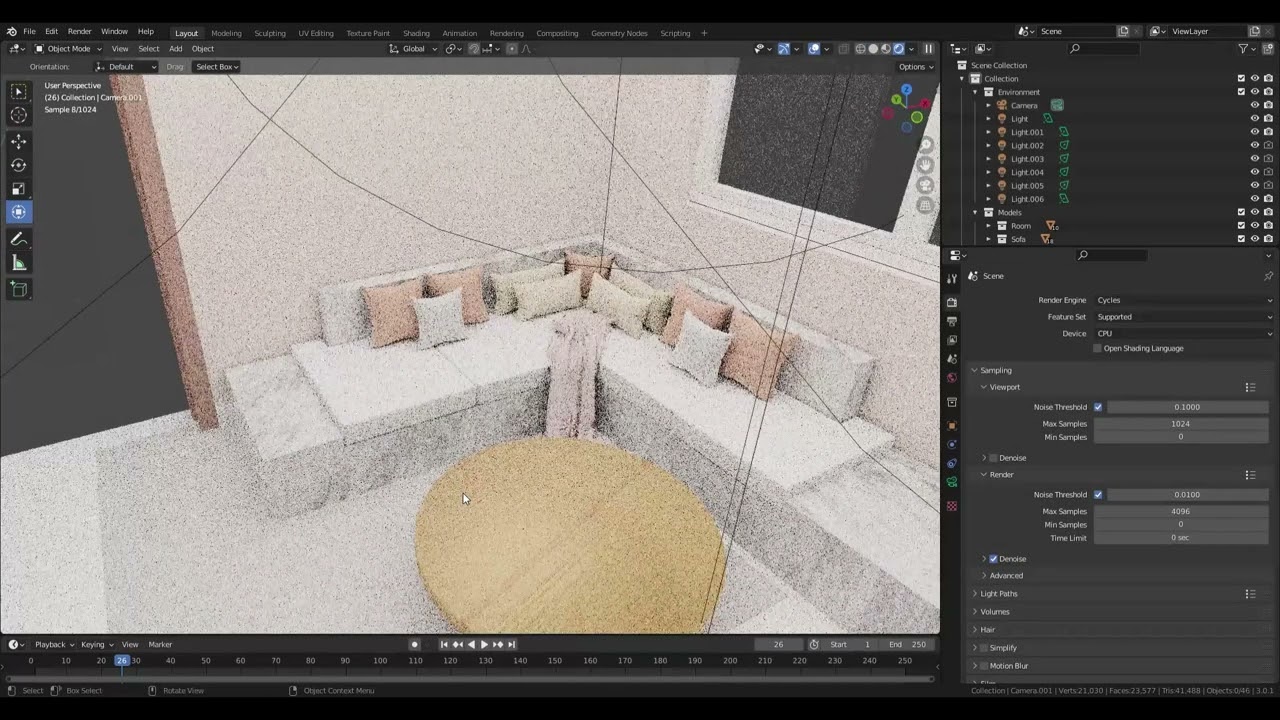Jump to the last frame button
1280x720 pixels.
[x=511, y=645]
